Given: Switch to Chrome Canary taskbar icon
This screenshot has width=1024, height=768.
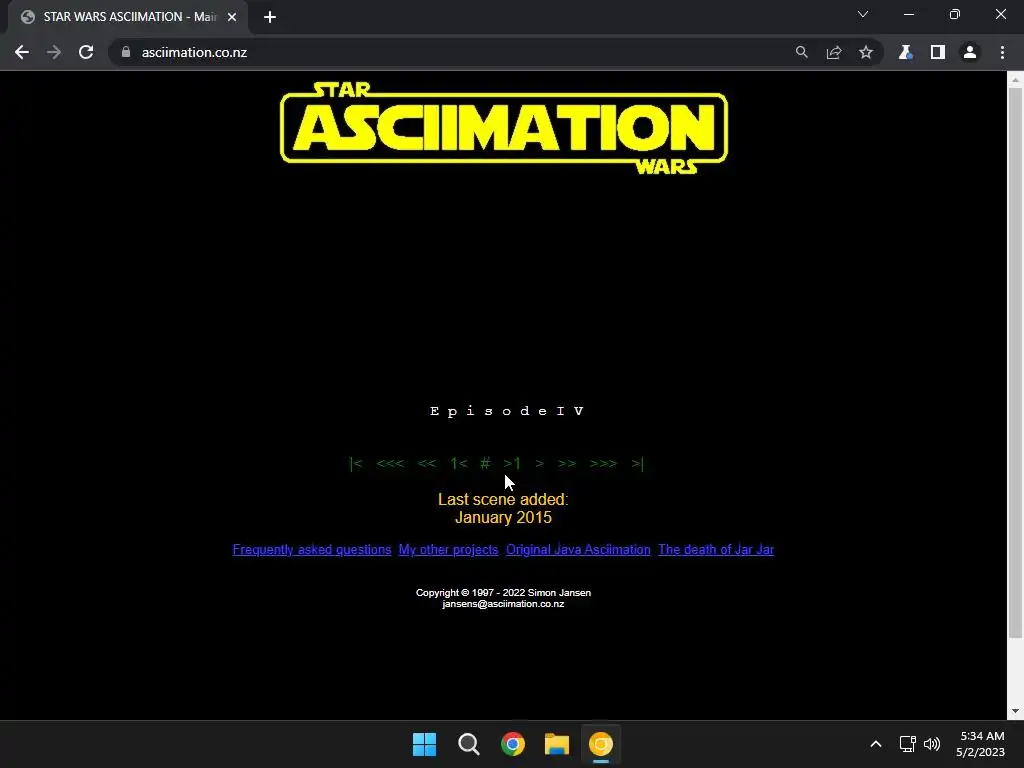Looking at the screenshot, I should point(601,744).
